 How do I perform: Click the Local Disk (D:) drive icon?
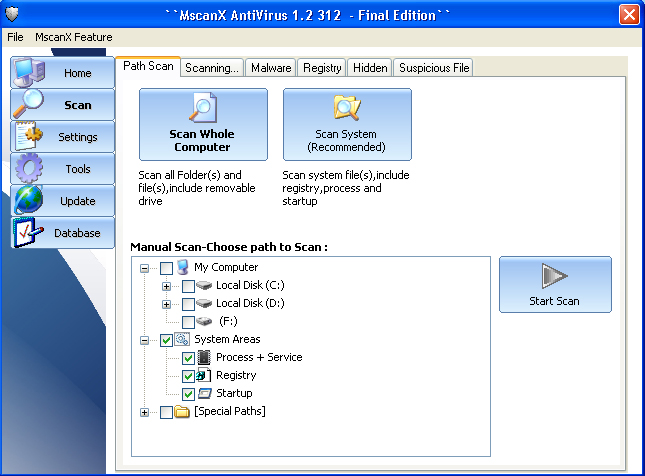click(204, 303)
